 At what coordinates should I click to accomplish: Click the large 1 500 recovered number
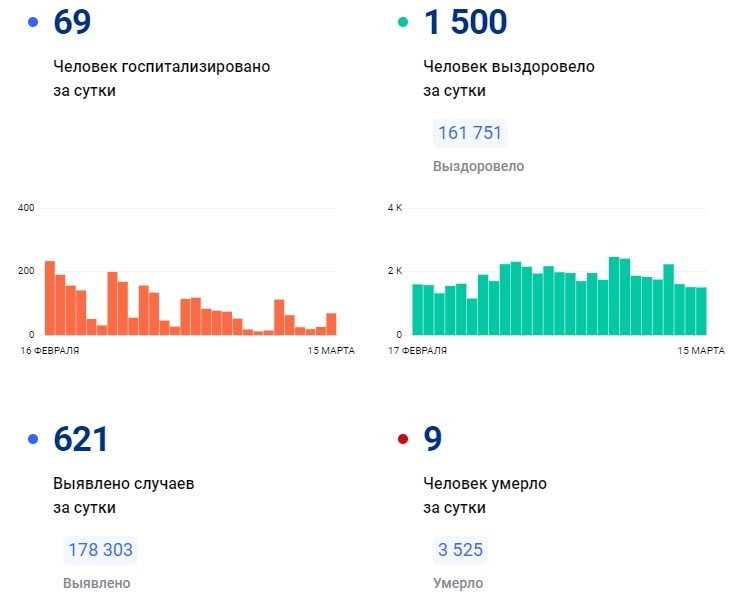coord(465,22)
